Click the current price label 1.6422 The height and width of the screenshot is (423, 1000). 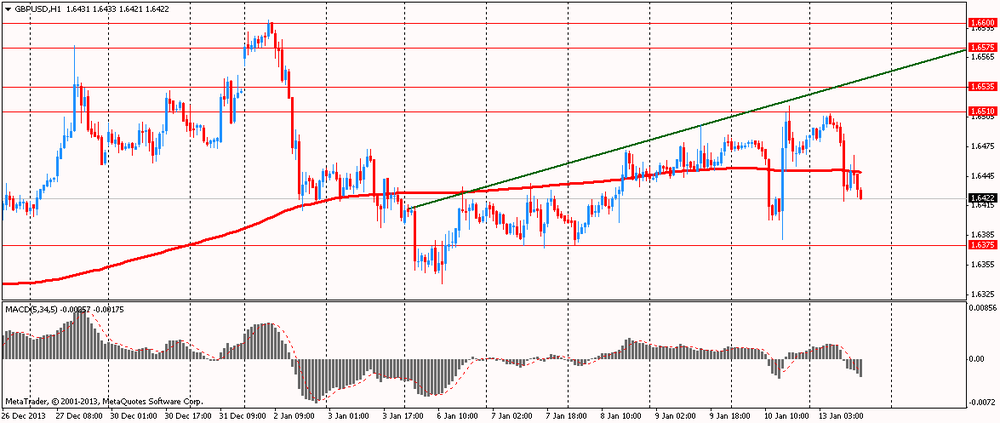point(982,198)
